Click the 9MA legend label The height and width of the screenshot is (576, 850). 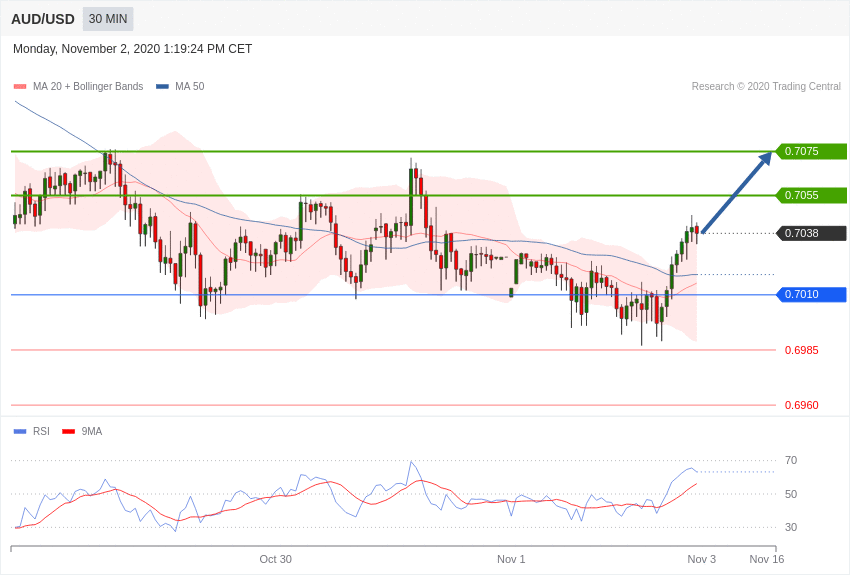92,431
